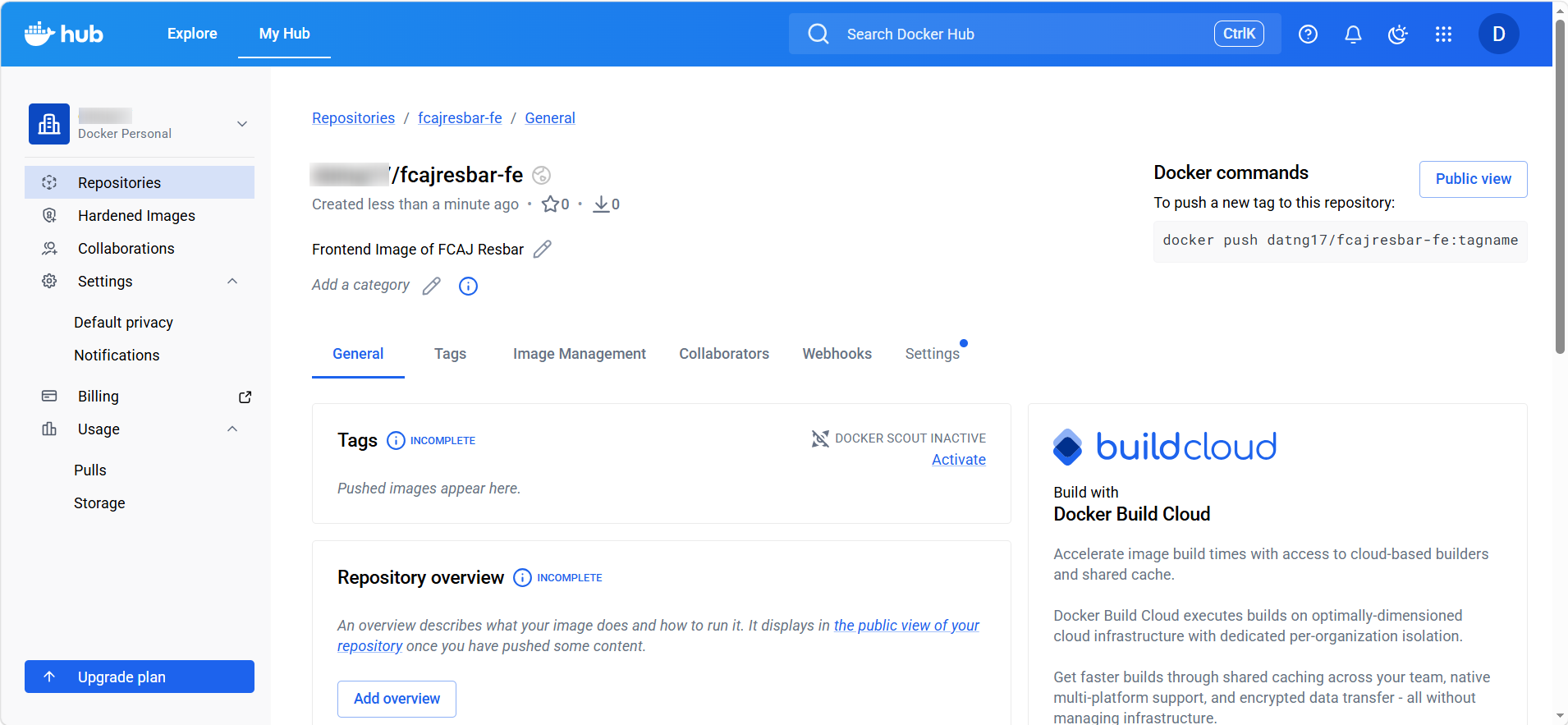
Task: Click the Repositories sidebar icon
Action: click(49, 182)
